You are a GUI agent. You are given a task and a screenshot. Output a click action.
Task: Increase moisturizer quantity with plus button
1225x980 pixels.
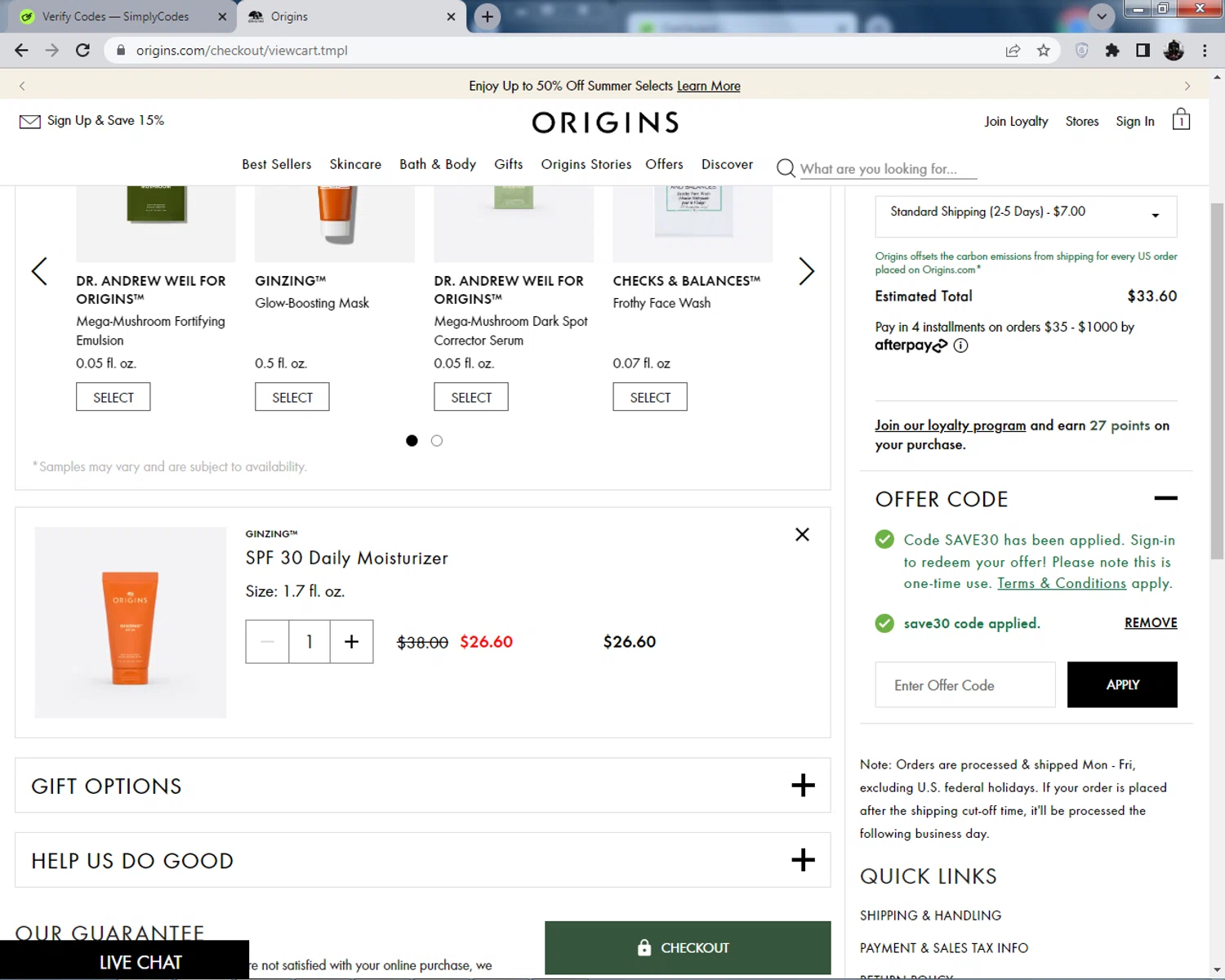[352, 642]
